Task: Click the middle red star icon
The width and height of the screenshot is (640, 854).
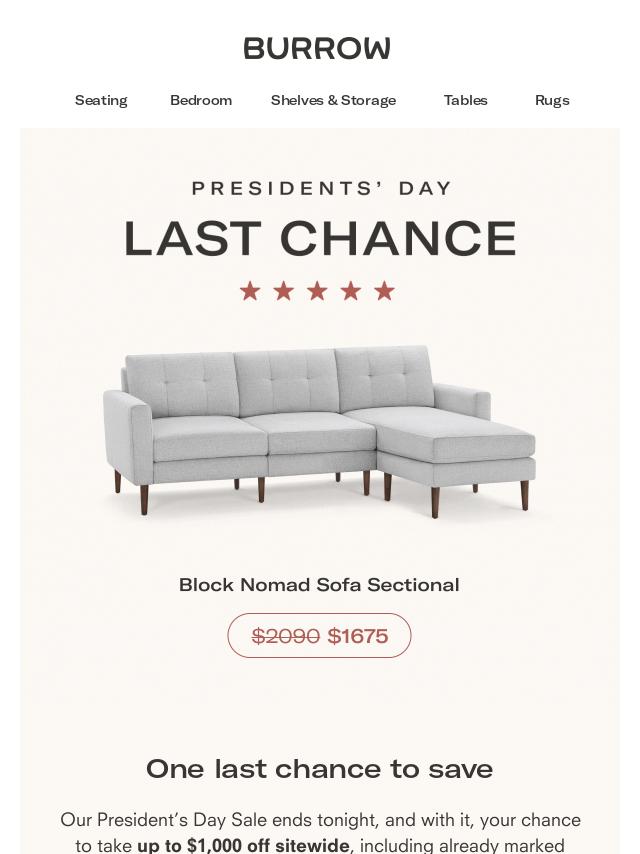Action: (318, 291)
